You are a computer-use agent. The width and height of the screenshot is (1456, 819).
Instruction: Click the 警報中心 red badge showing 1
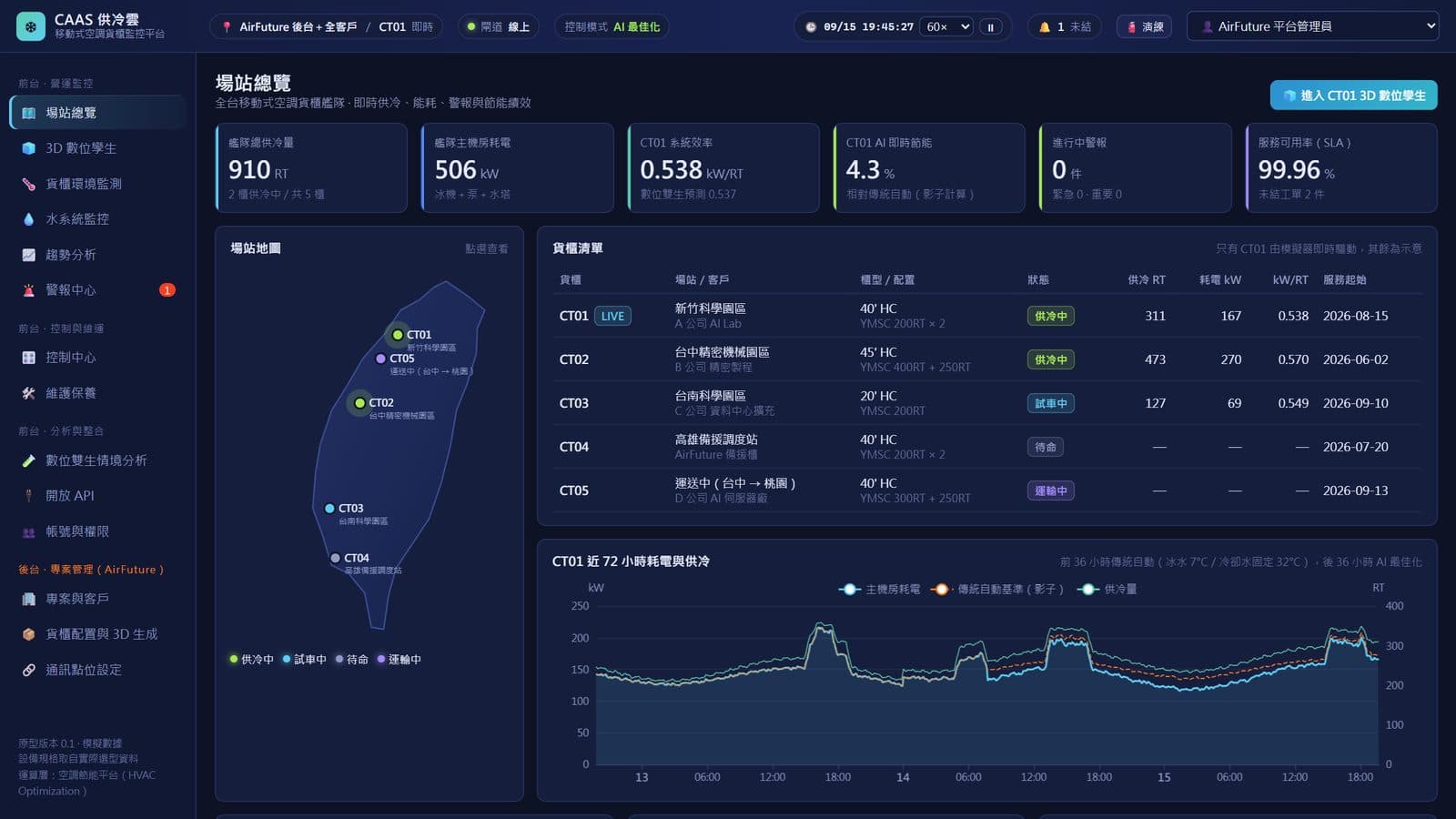tap(167, 290)
